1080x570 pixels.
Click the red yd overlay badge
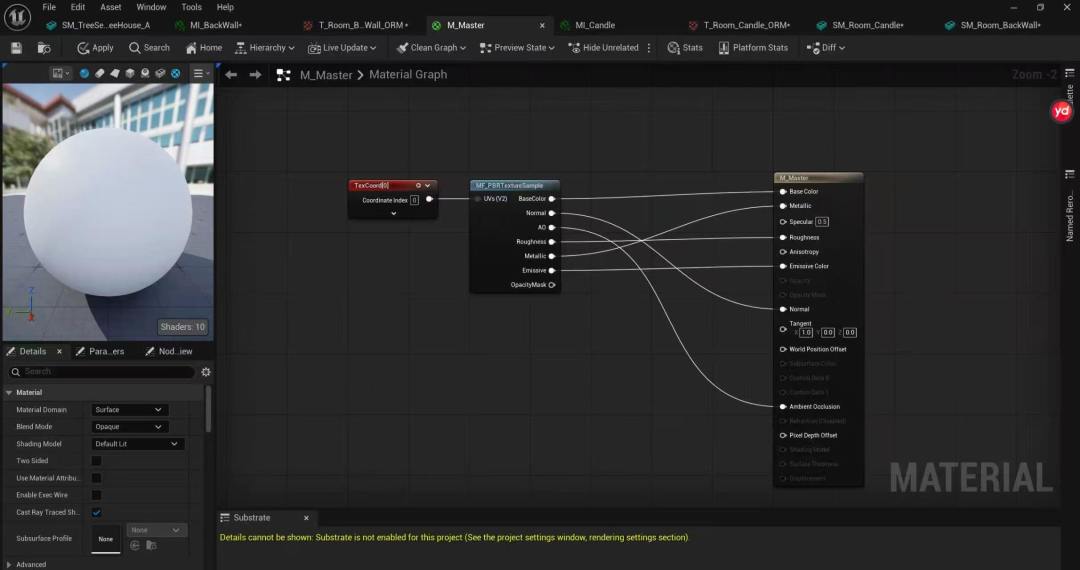1061,111
